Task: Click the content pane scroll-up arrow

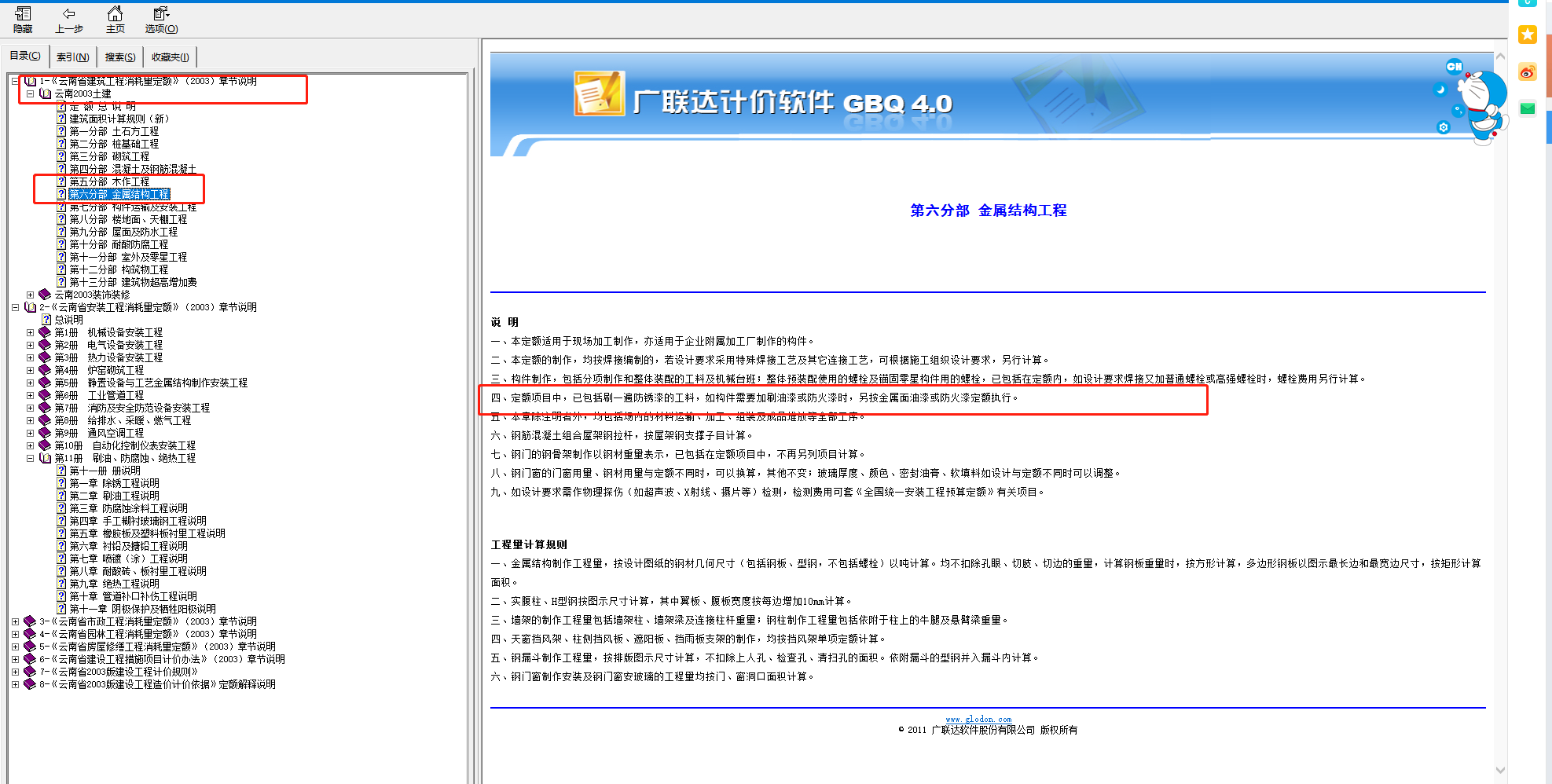Action: coord(1500,57)
